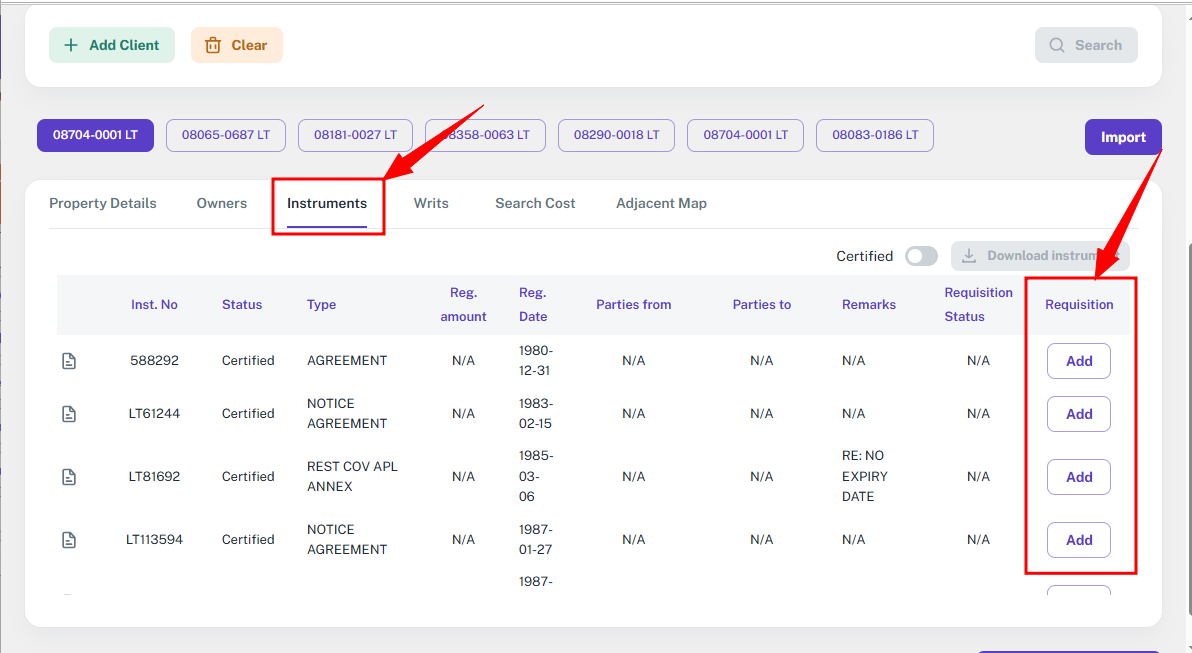Viewport: 1192px width, 653px height.
Task: Click document icon for instrument 588292
Action: coord(69,361)
